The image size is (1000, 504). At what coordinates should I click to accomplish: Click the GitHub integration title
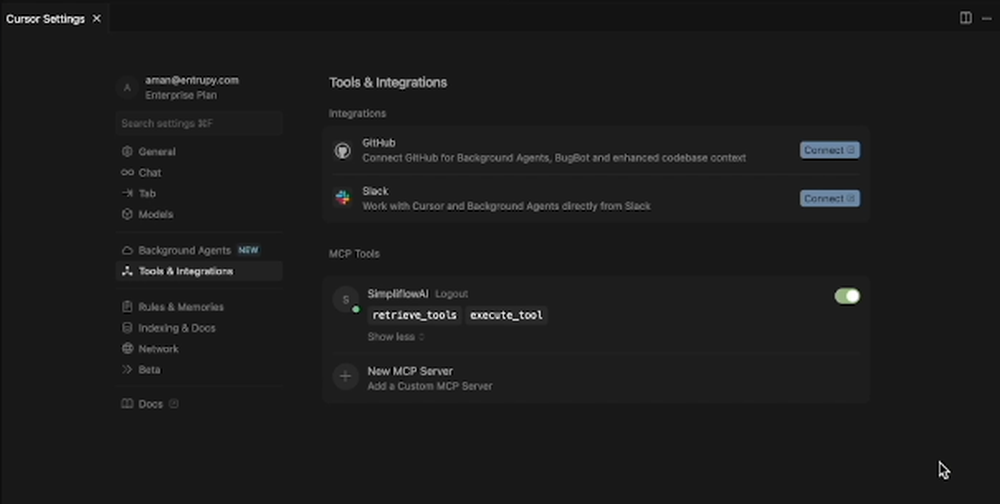[x=379, y=143]
